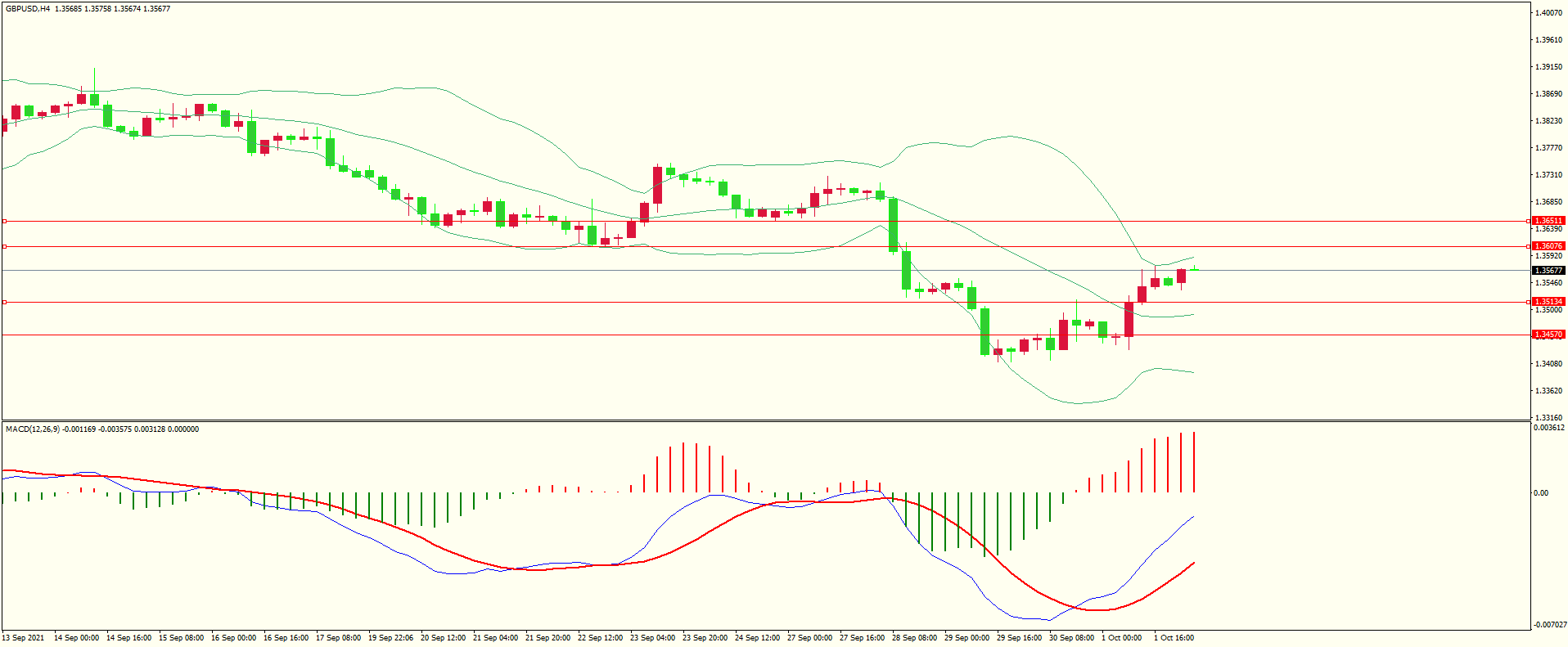Click the 22 Sep 12:00 time label
1568x647 pixels.
click(600, 638)
